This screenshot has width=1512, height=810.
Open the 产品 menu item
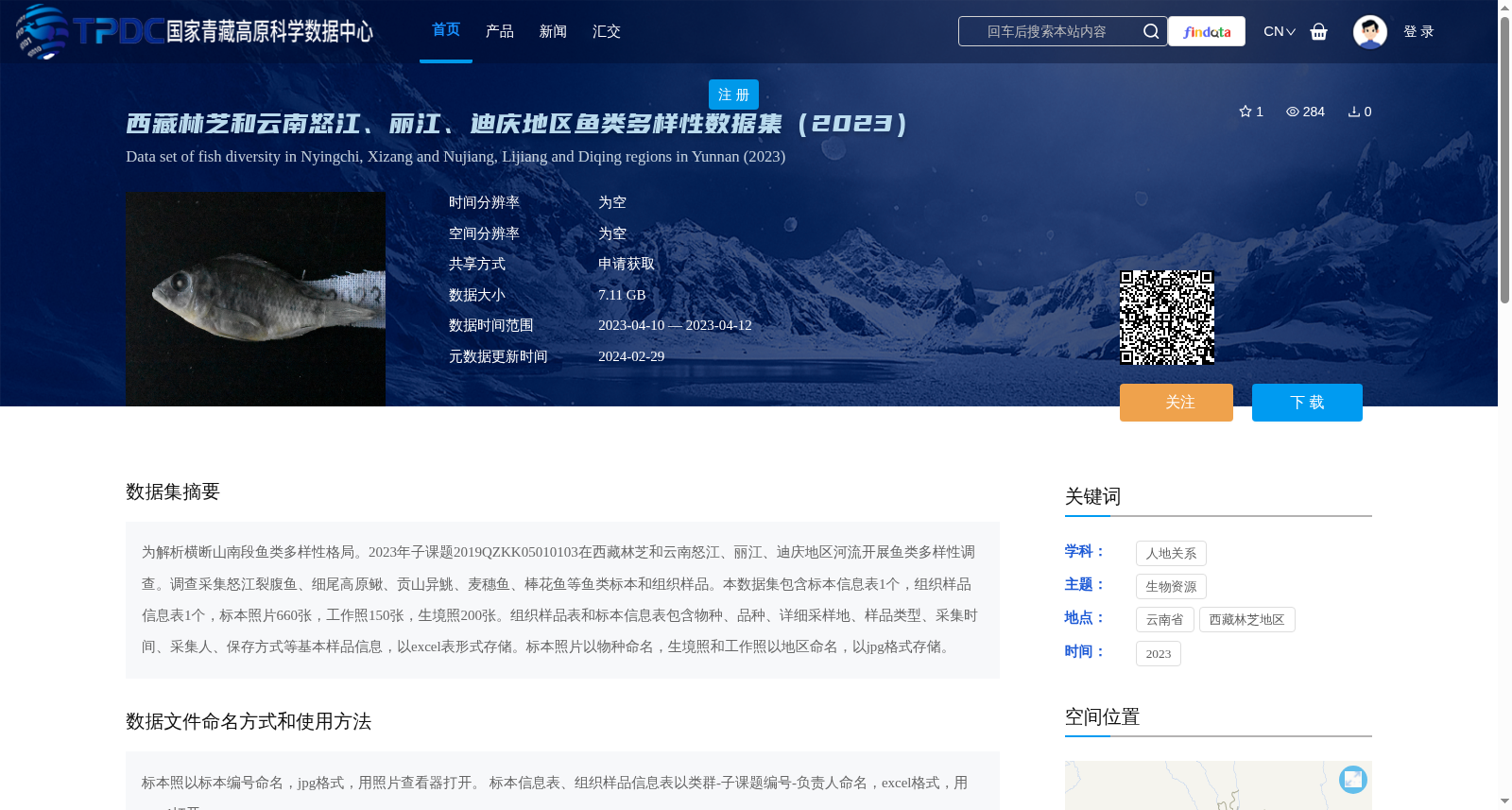(x=500, y=31)
